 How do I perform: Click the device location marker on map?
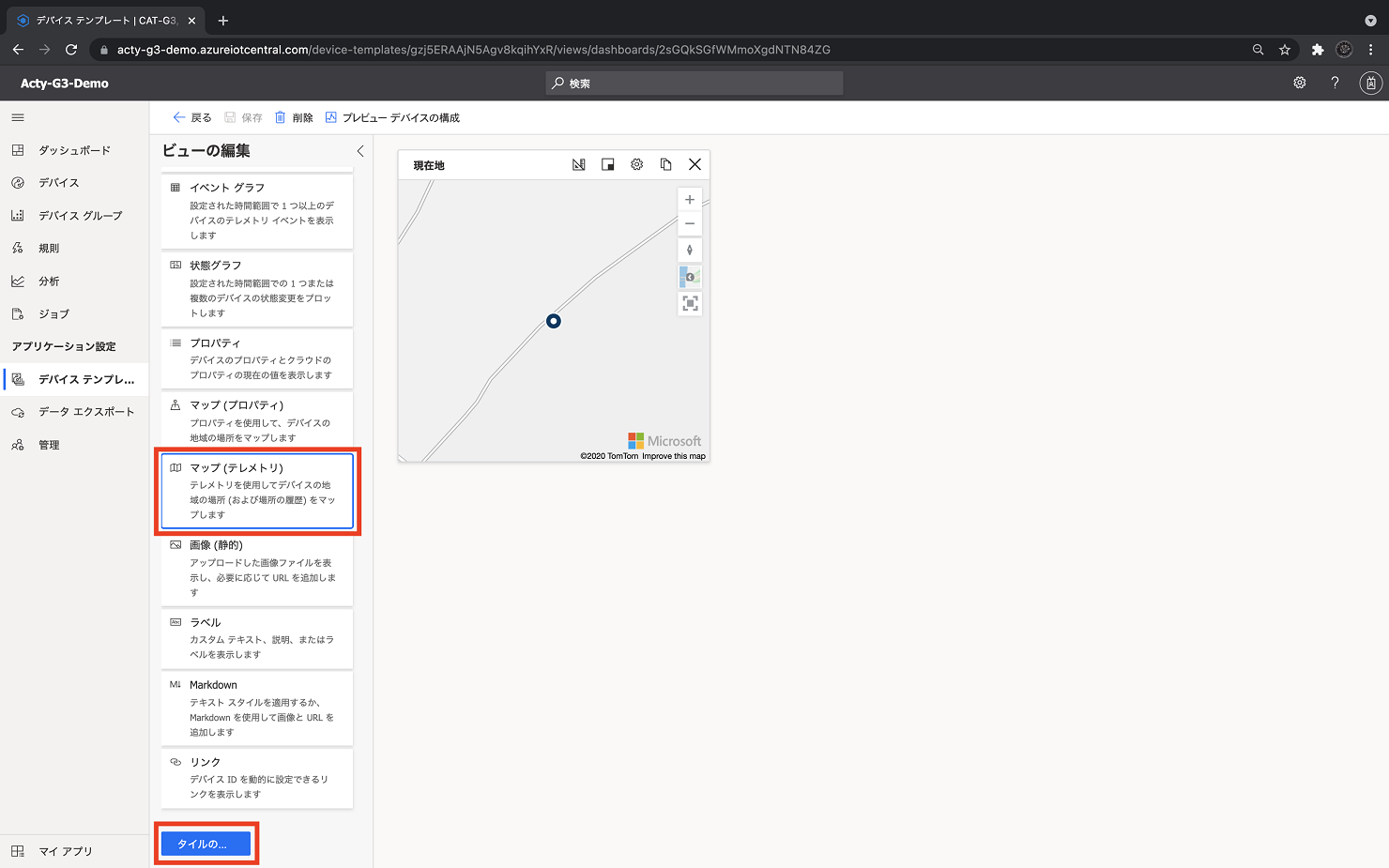(x=554, y=321)
